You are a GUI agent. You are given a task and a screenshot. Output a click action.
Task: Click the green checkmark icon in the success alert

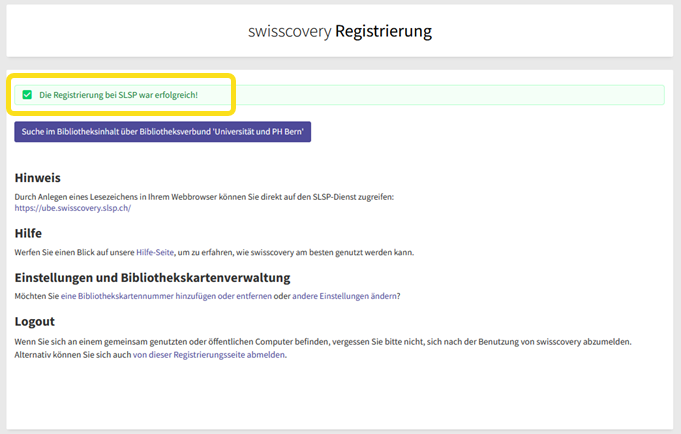pos(27,95)
